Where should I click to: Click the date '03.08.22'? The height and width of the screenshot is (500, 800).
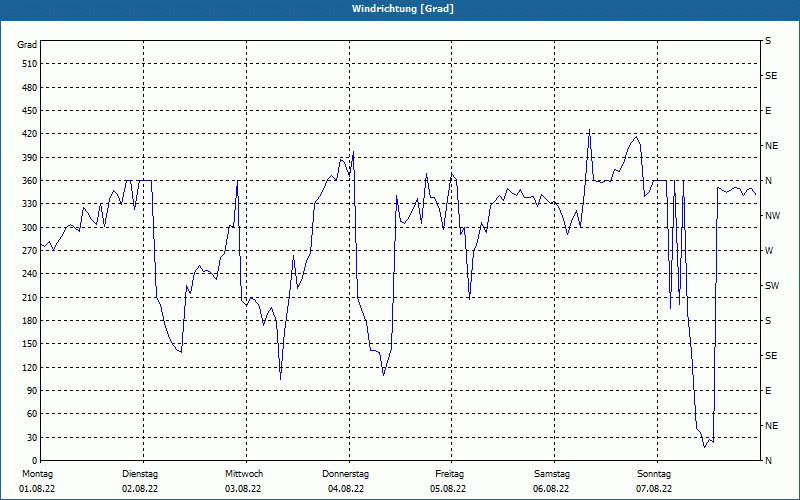(243, 489)
